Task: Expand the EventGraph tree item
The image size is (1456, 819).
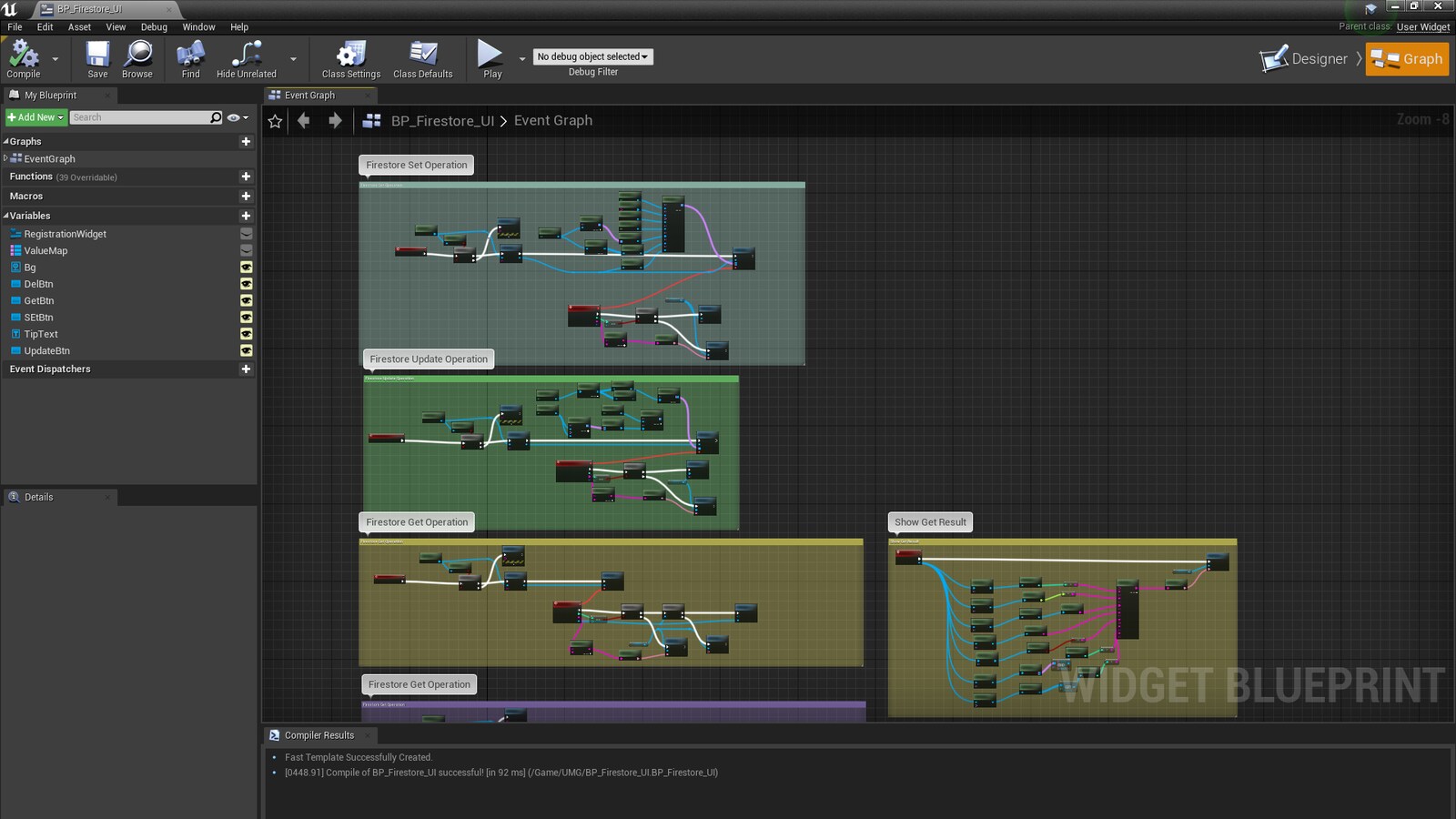Action: 5,158
